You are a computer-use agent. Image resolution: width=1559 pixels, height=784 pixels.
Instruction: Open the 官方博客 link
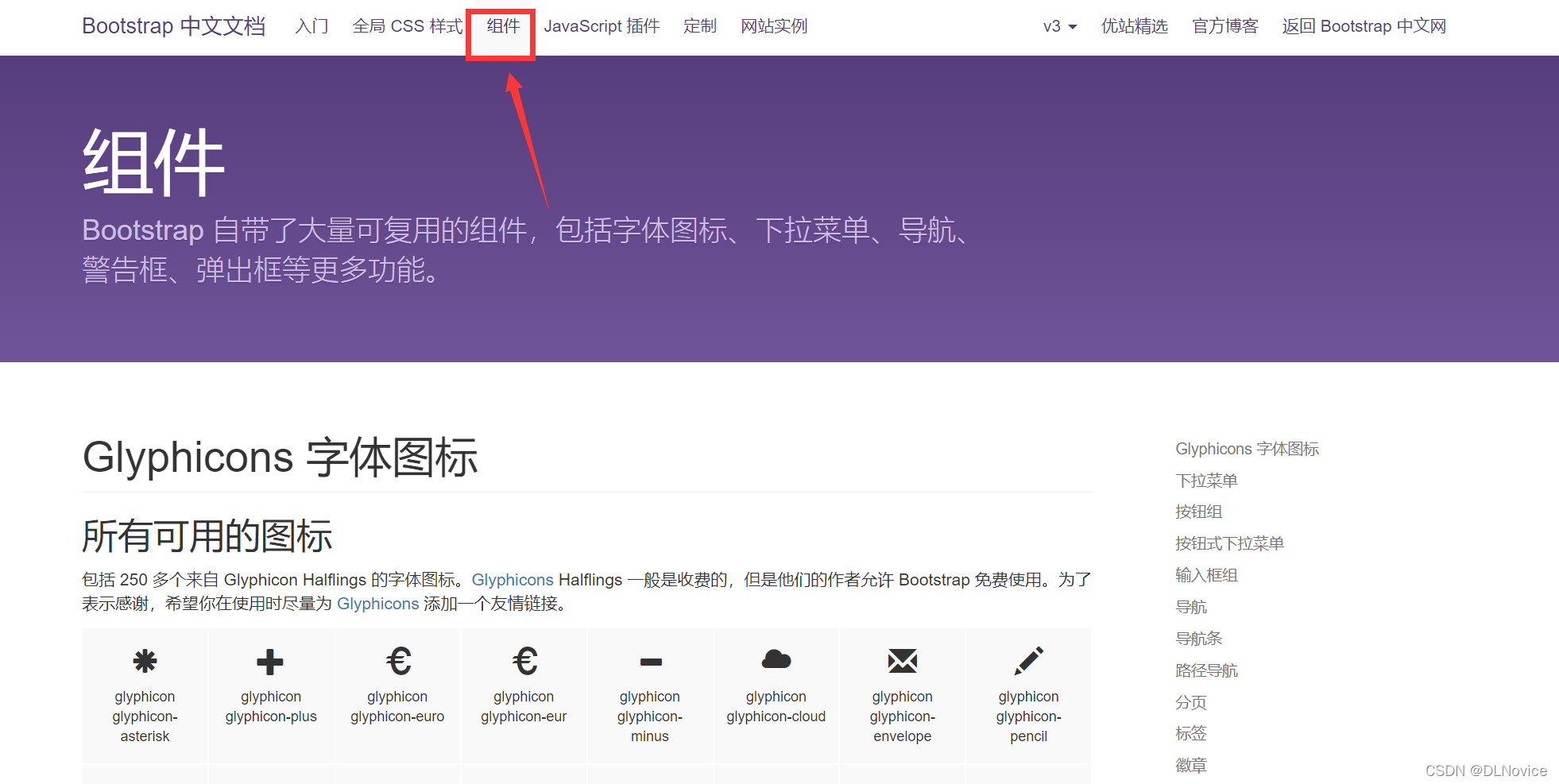pyautogui.click(x=1224, y=26)
